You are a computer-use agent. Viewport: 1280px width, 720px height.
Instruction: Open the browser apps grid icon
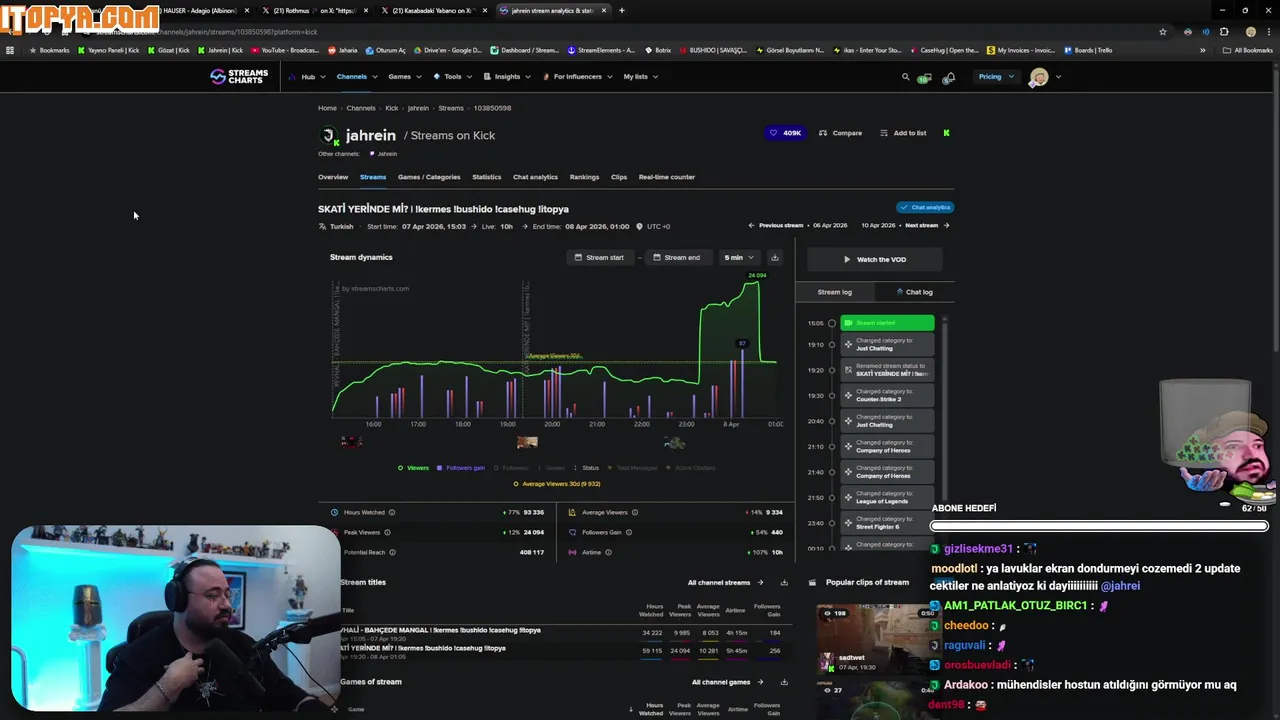[10, 50]
